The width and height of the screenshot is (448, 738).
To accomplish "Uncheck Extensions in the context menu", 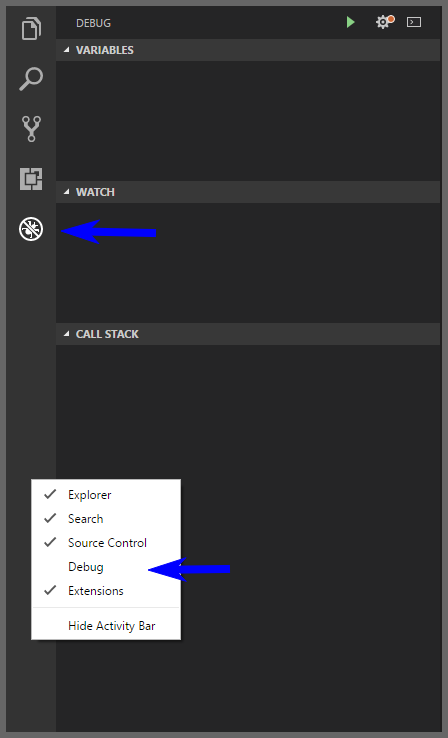I will tap(106, 591).
